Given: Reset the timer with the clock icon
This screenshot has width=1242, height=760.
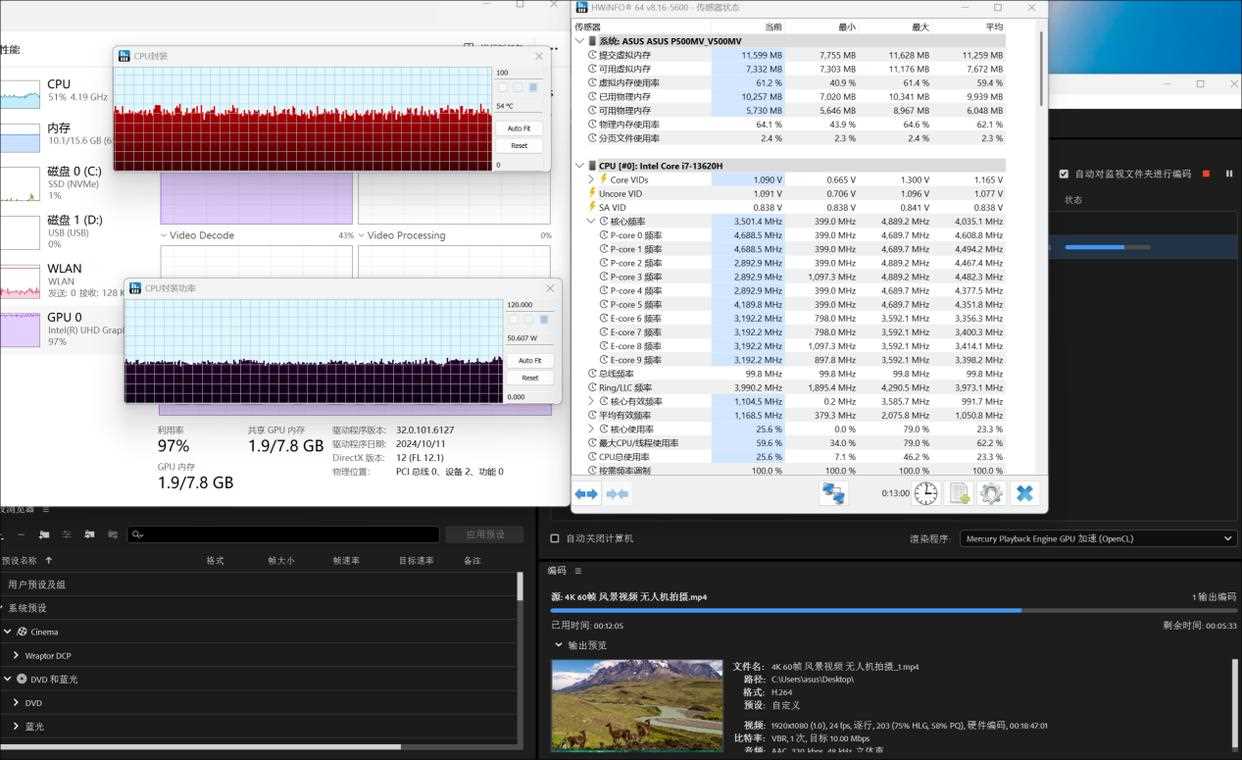Looking at the screenshot, I should (x=926, y=493).
